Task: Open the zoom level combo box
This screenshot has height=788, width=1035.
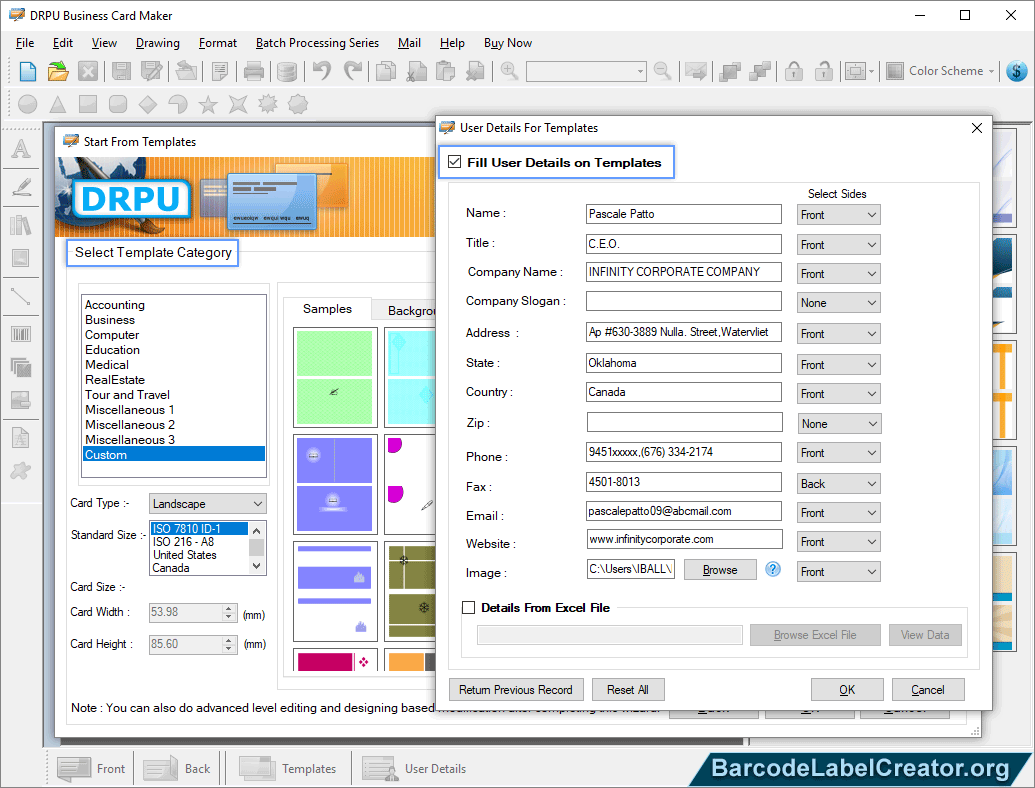Action: tap(585, 71)
